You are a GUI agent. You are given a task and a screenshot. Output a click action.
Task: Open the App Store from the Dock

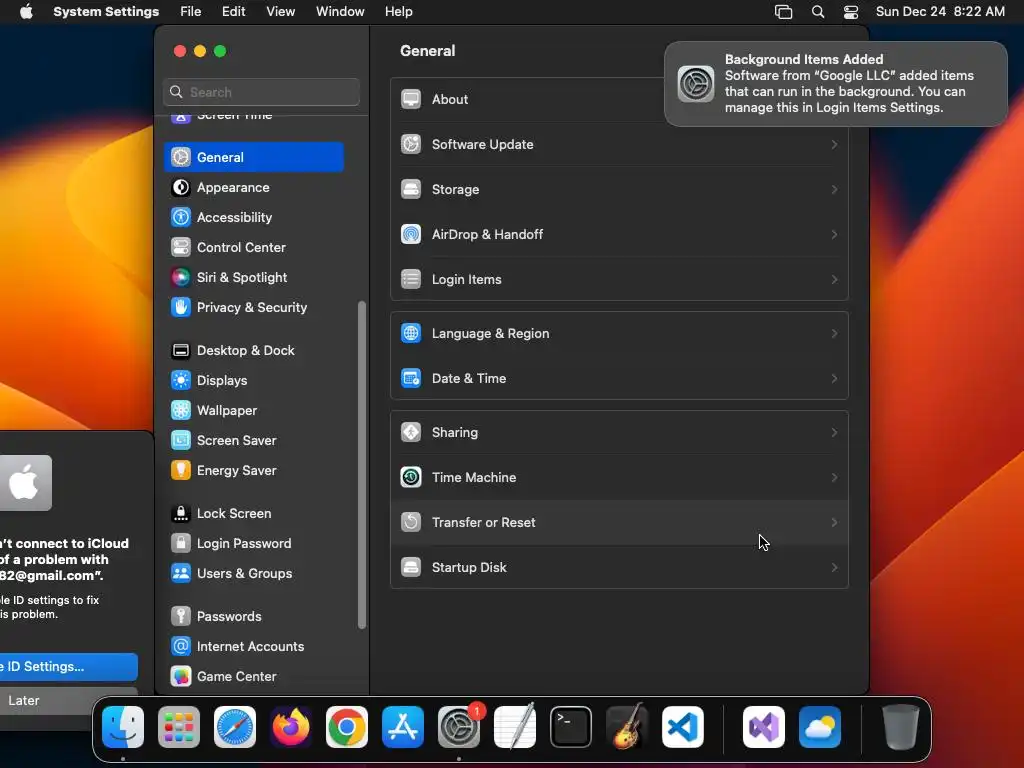pos(403,727)
